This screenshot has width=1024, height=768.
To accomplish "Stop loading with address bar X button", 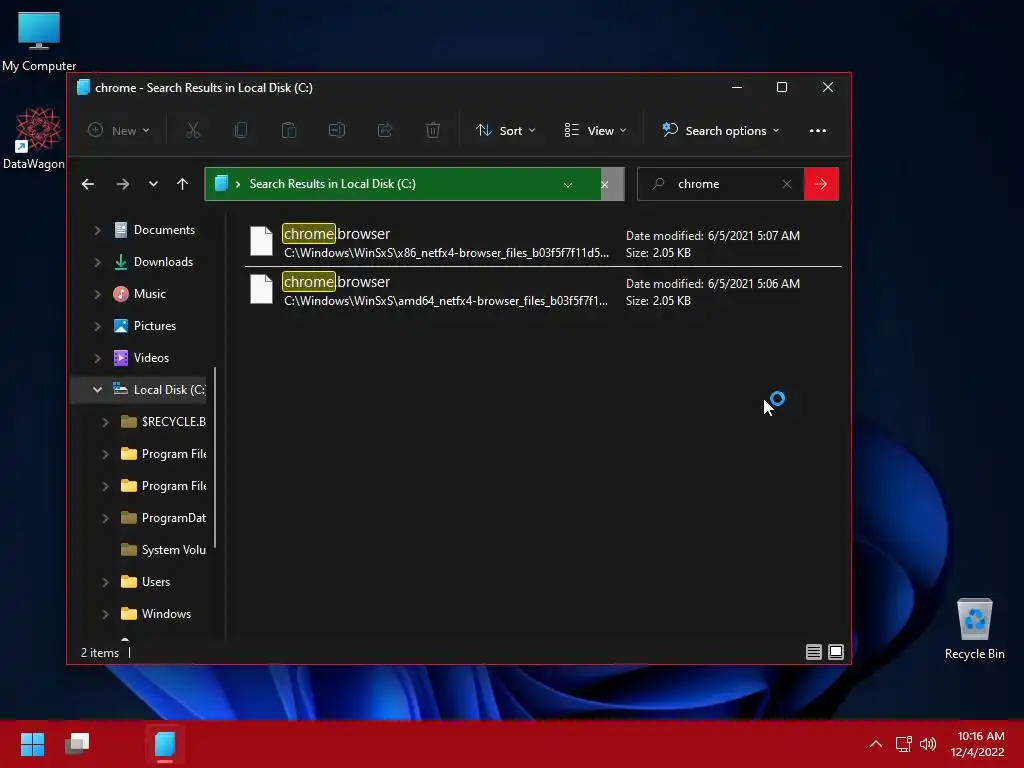I will (605, 185).
